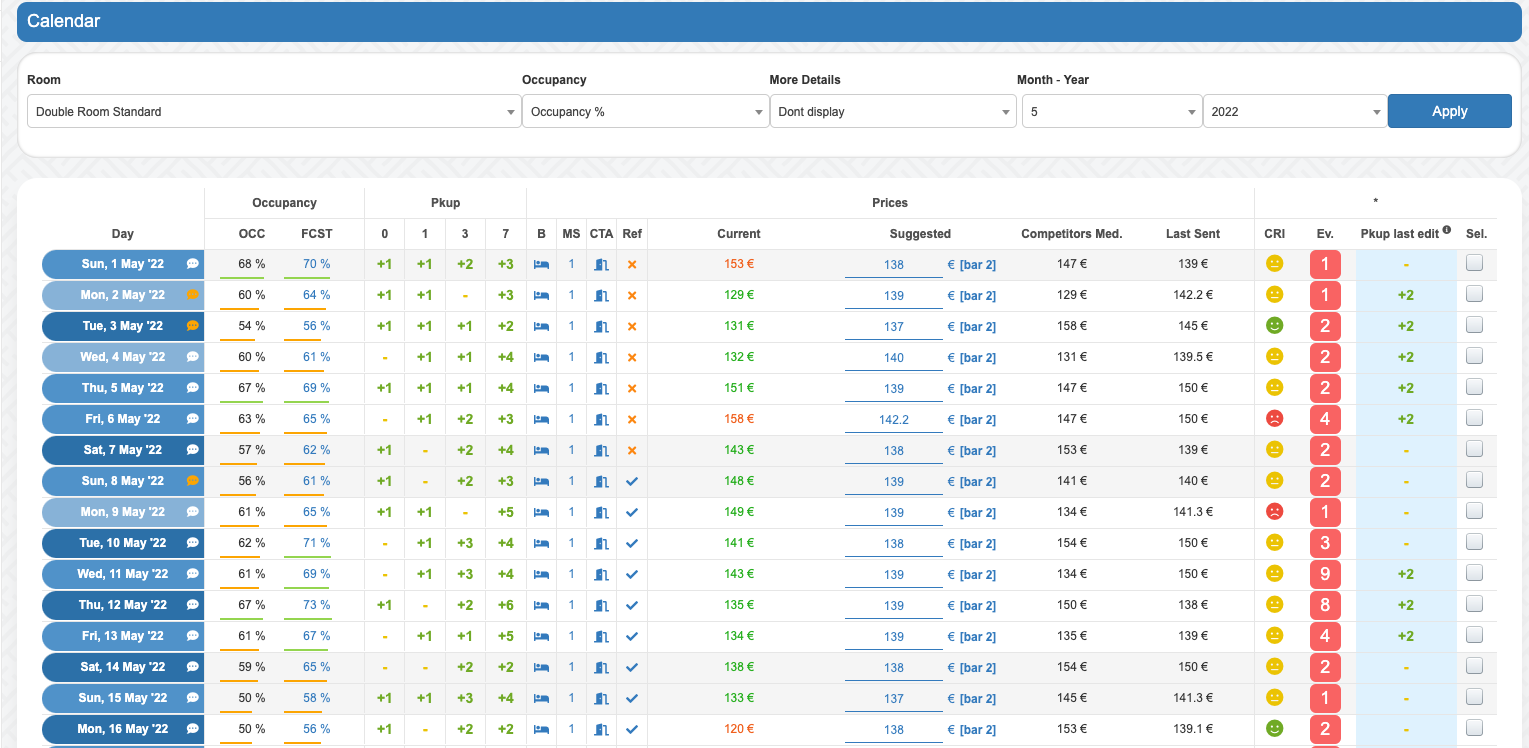Viewport: 1529px width, 748px height.
Task: Click the orange Ref cross for Fri, 6 May
Action: coord(632,420)
